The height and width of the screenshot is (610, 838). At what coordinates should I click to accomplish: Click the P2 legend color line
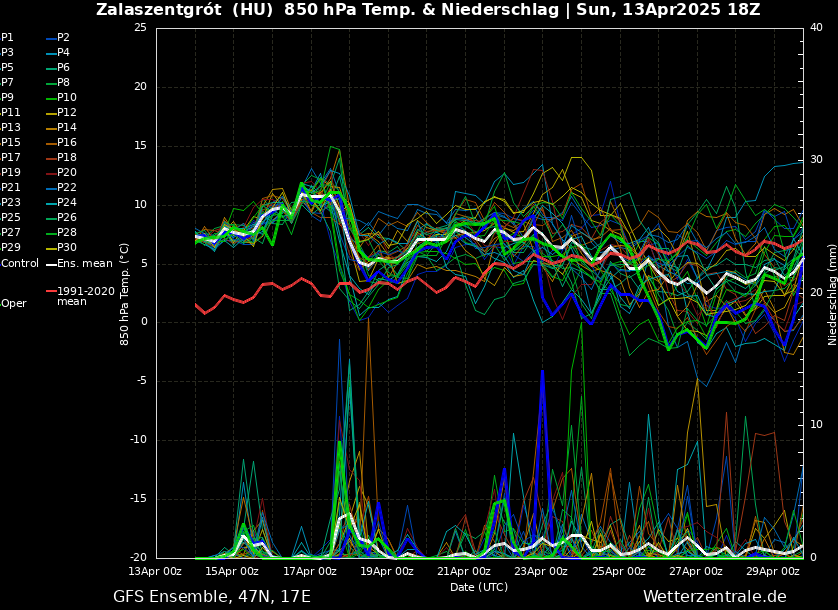pyautogui.click(x=50, y=37)
